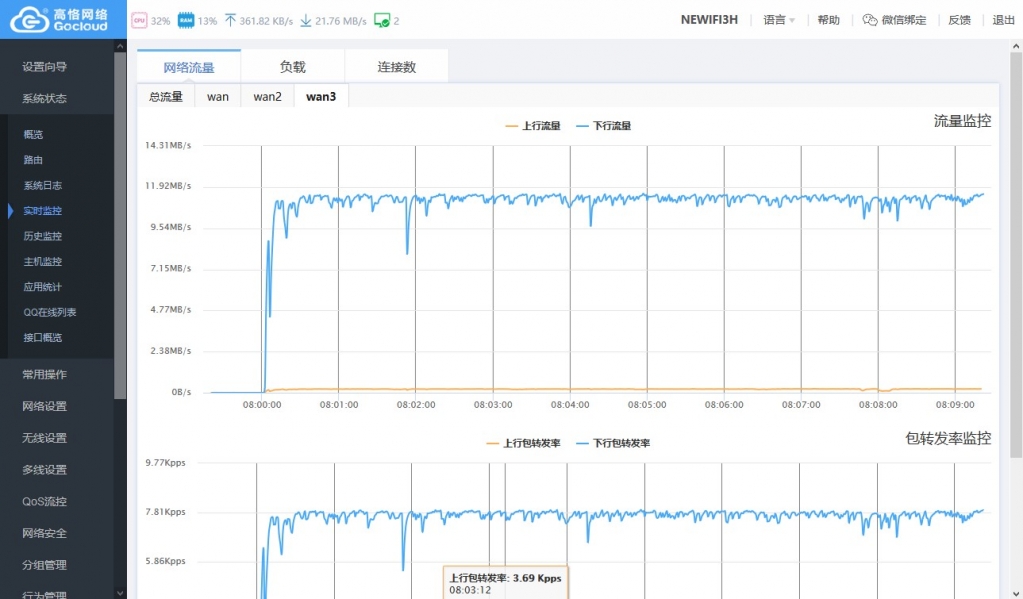Screen dimensions: 1023x599
Task: Click the main page scrollbar thumb
Action: point(1016,254)
